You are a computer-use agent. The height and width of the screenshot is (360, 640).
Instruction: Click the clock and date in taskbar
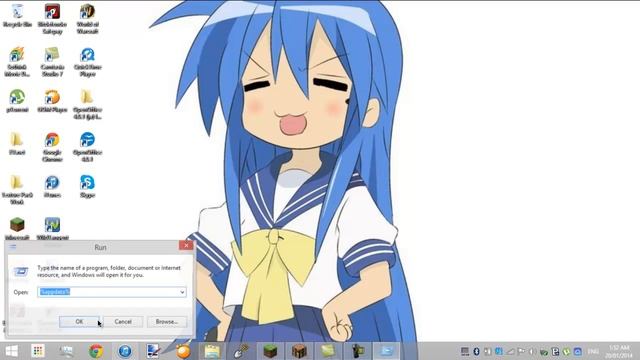(619, 351)
